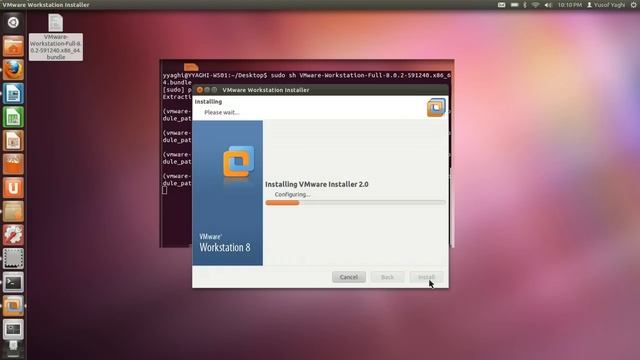Click the 'Configuring...' status text
Viewport: 640px width, 360px height.
point(292,195)
